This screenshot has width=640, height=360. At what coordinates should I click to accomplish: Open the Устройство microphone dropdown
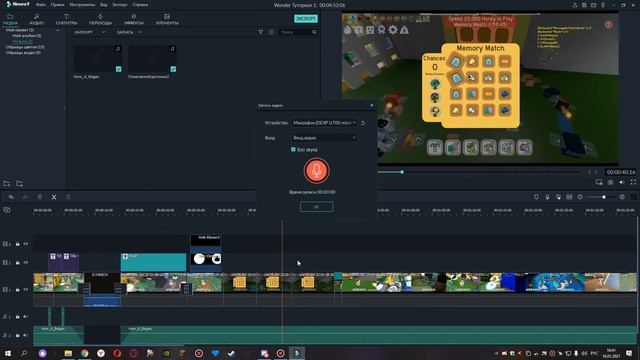point(324,123)
